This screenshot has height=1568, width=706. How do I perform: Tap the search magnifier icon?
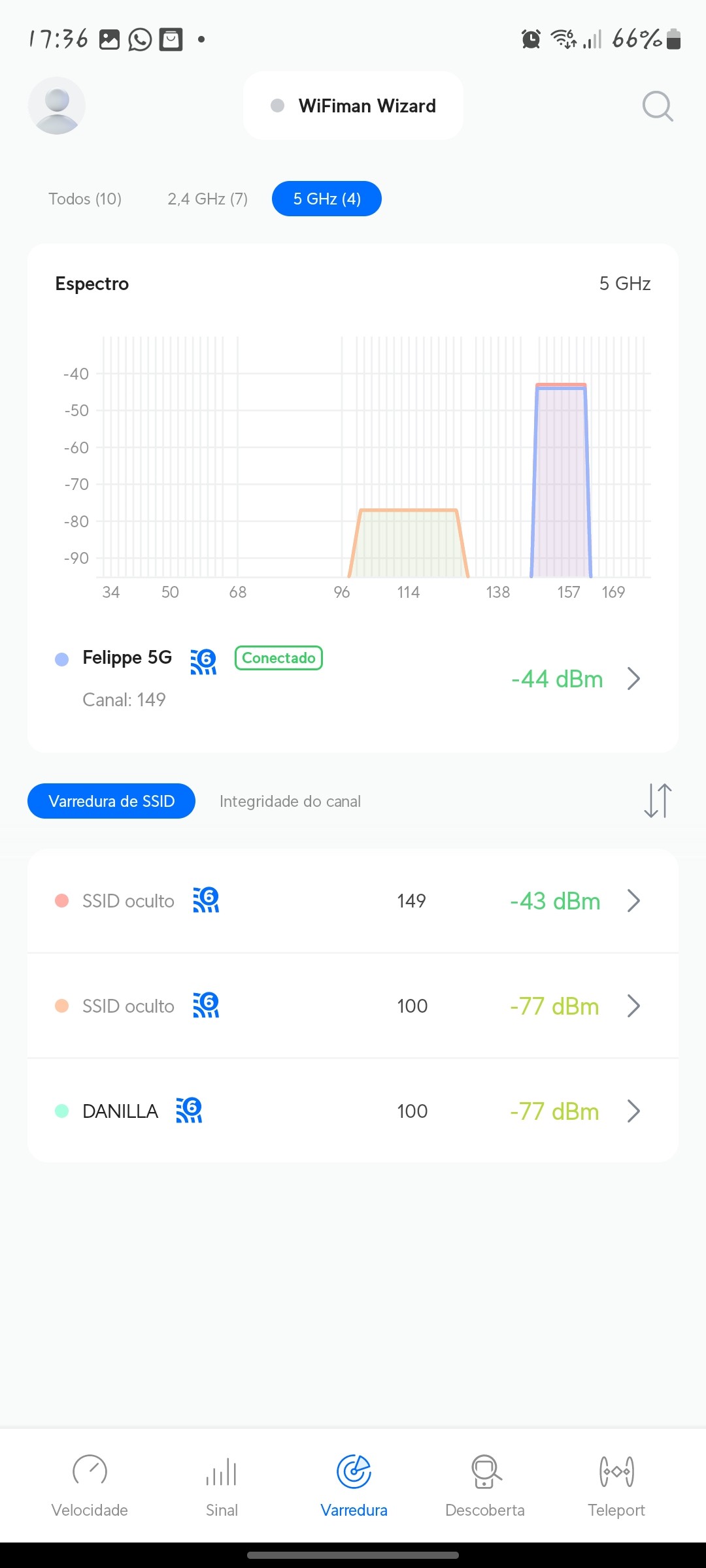coord(657,106)
